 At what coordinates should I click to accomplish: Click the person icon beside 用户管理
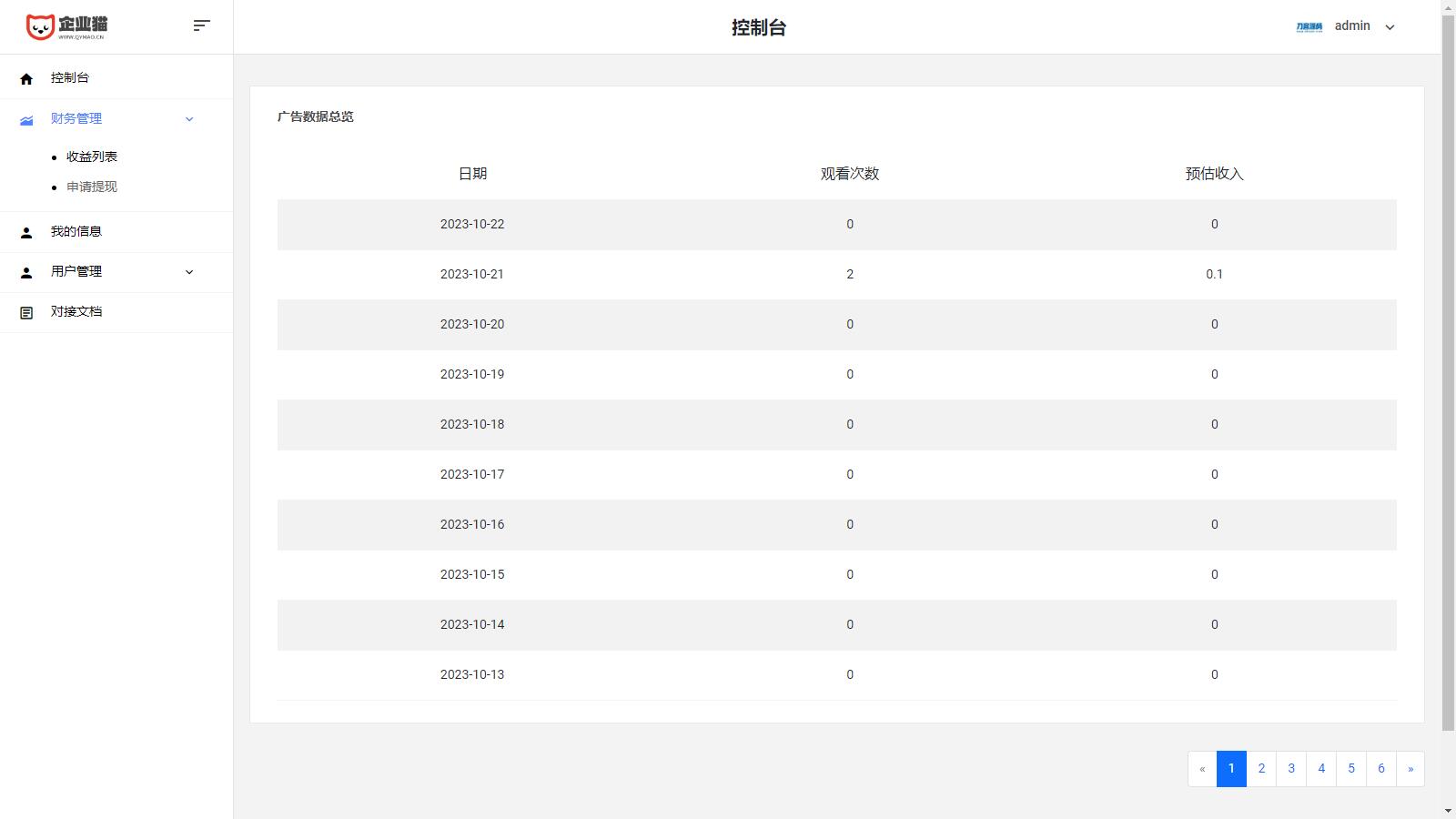pyautogui.click(x=26, y=272)
